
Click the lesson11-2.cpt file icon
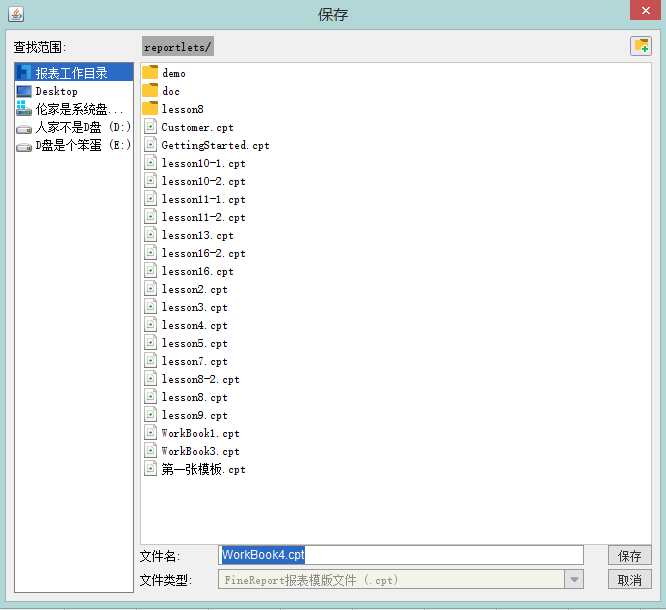click(x=150, y=217)
